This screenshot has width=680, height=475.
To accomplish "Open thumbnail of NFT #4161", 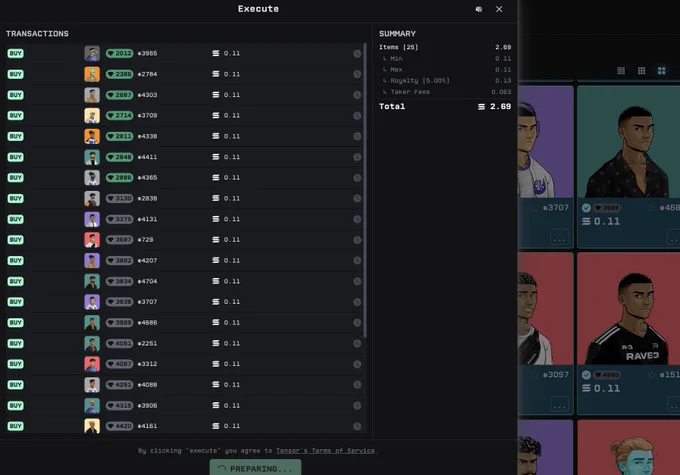I will pos(92,426).
